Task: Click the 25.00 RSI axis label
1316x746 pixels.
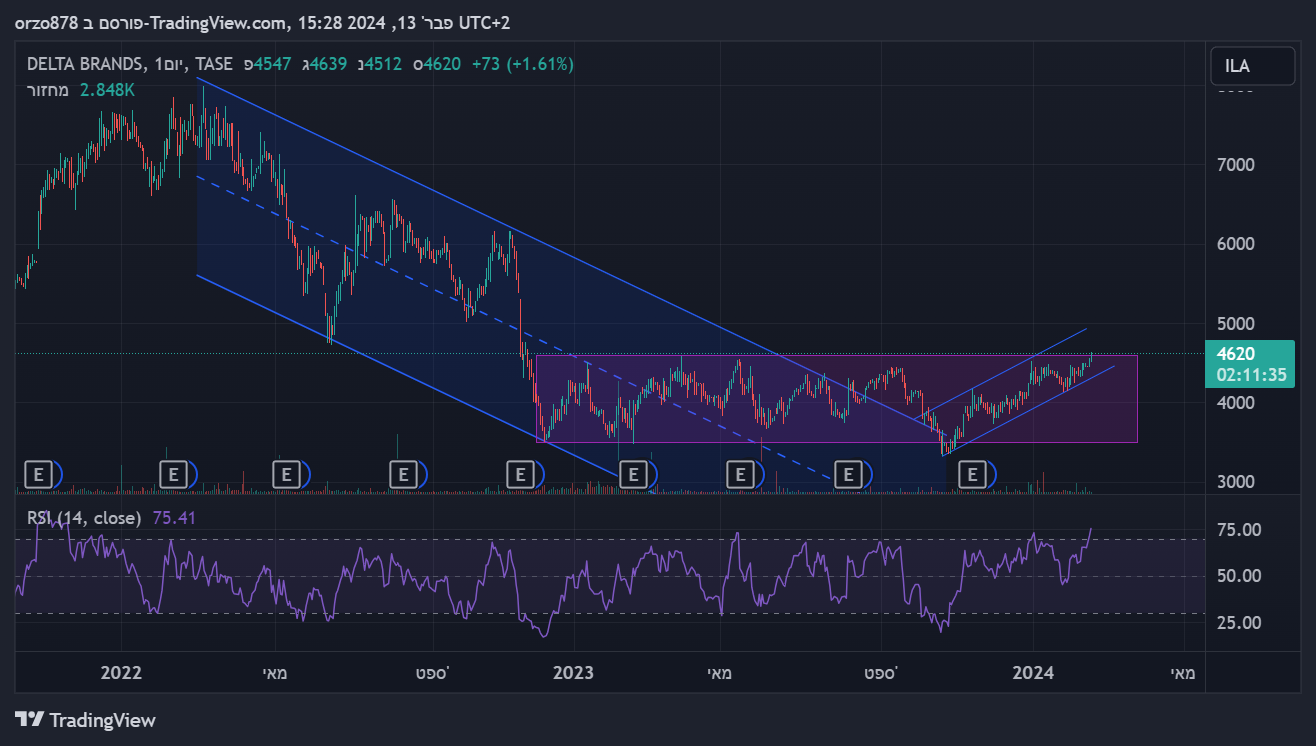Action: (x=1238, y=623)
